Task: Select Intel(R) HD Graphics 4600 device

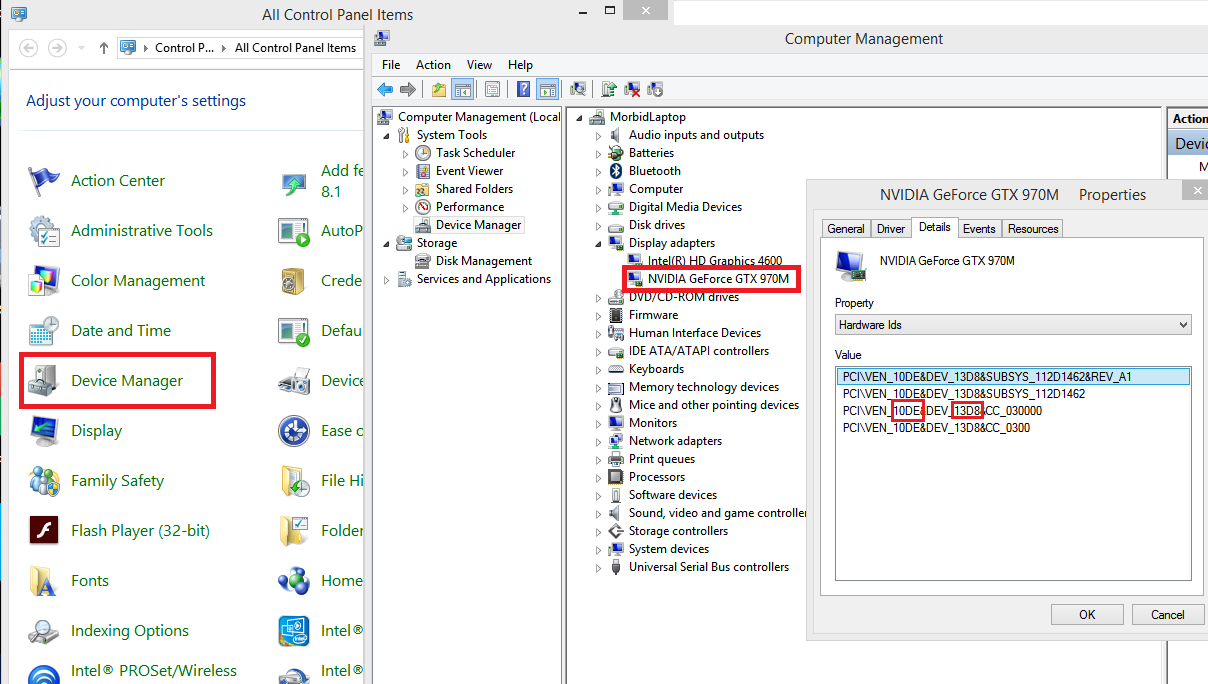Action: [x=715, y=261]
